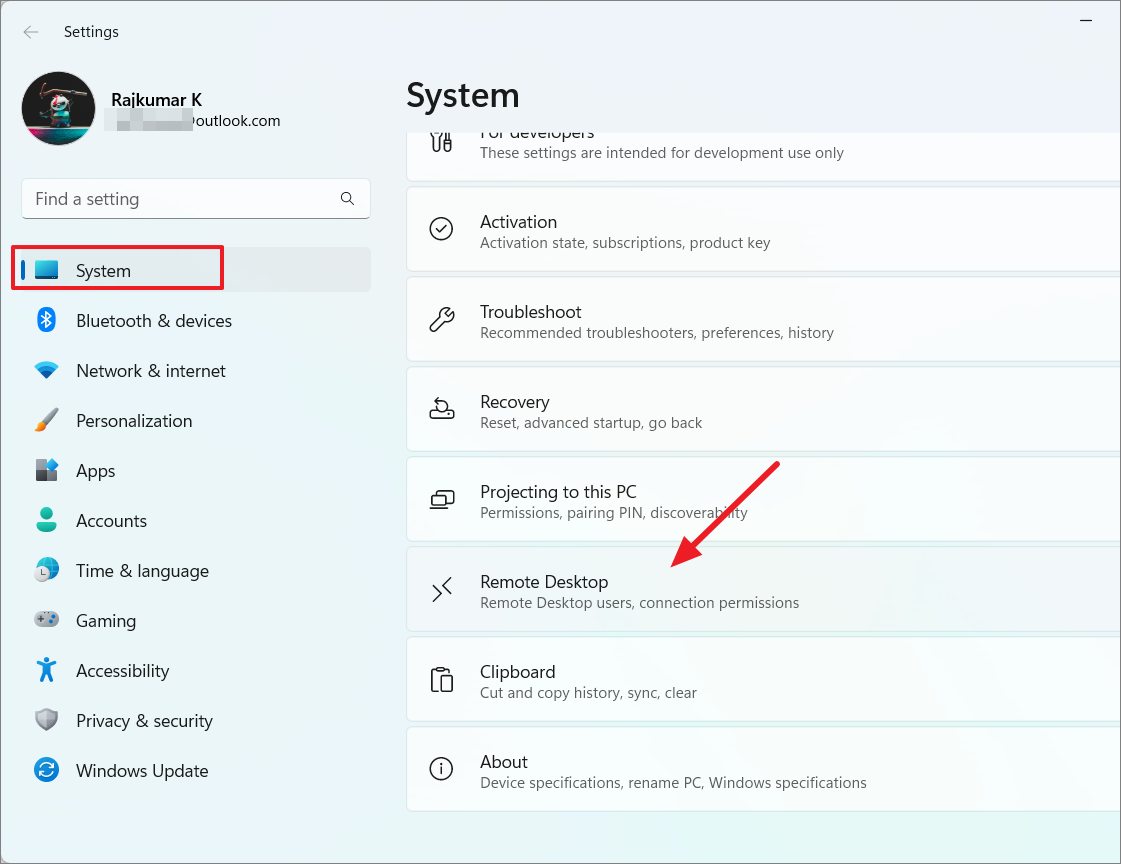This screenshot has height=864, width=1121.
Task: Click the Accounts person icon
Action: pyautogui.click(x=46, y=520)
